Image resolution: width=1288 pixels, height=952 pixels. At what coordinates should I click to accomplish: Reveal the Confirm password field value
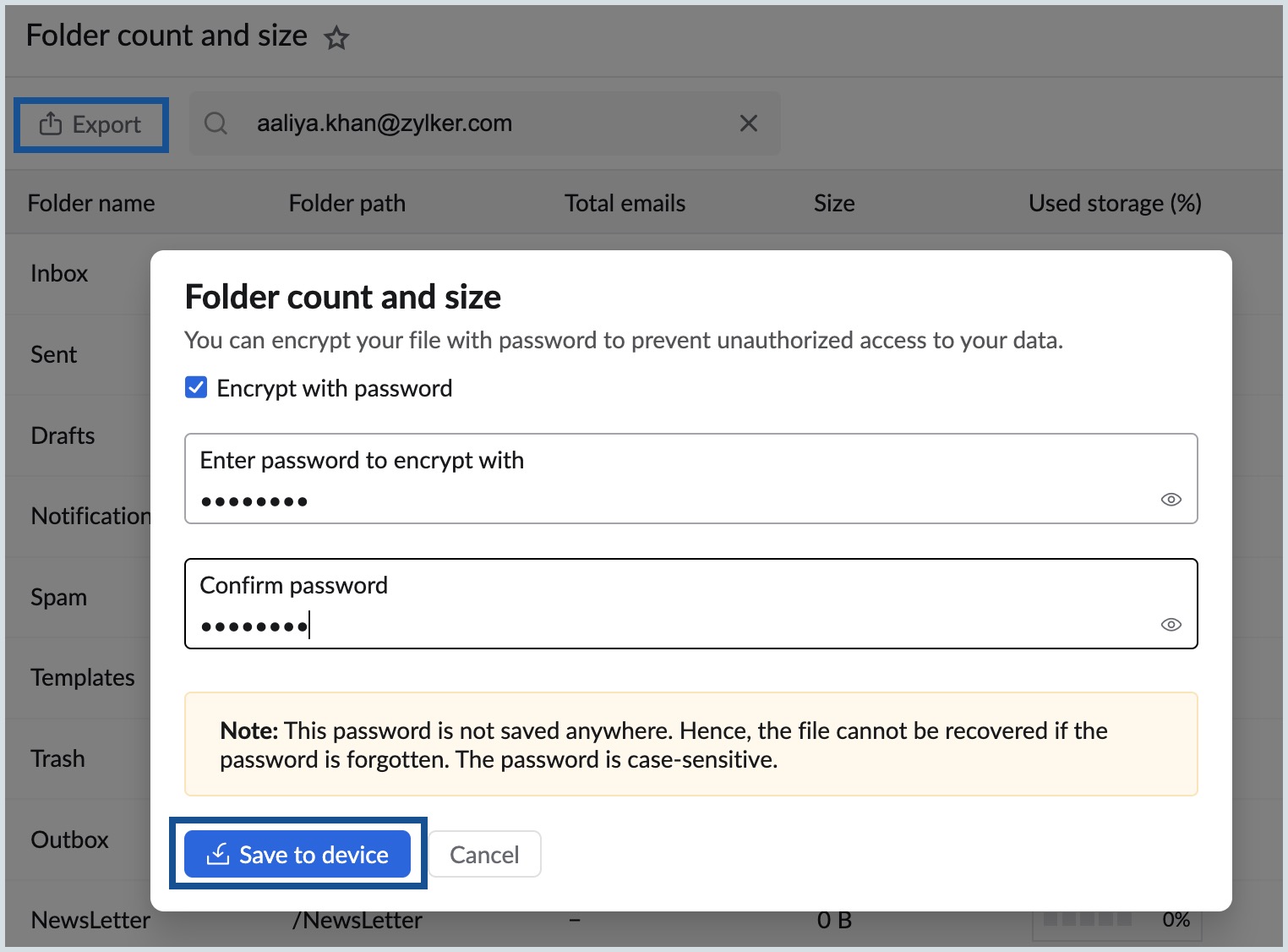(x=1171, y=625)
